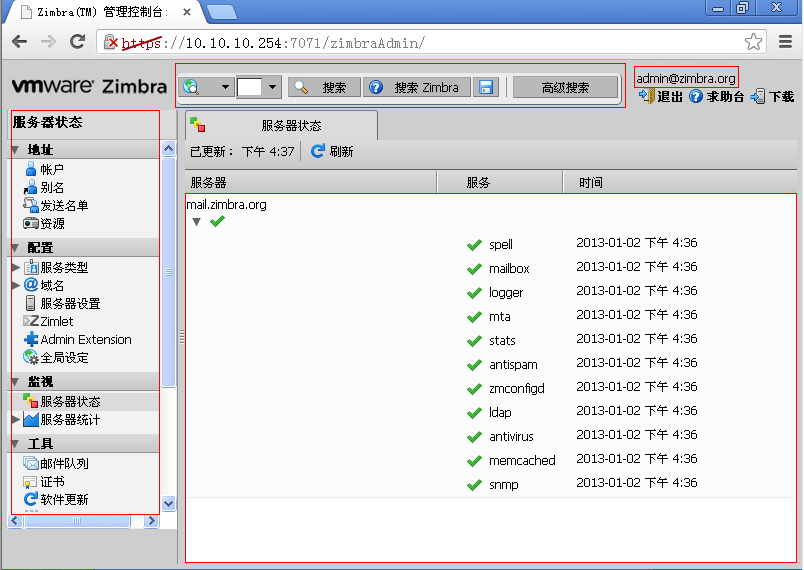Select the mailbox service row
Image resolution: width=804 pixels, height=570 pixels.
click(x=491, y=268)
